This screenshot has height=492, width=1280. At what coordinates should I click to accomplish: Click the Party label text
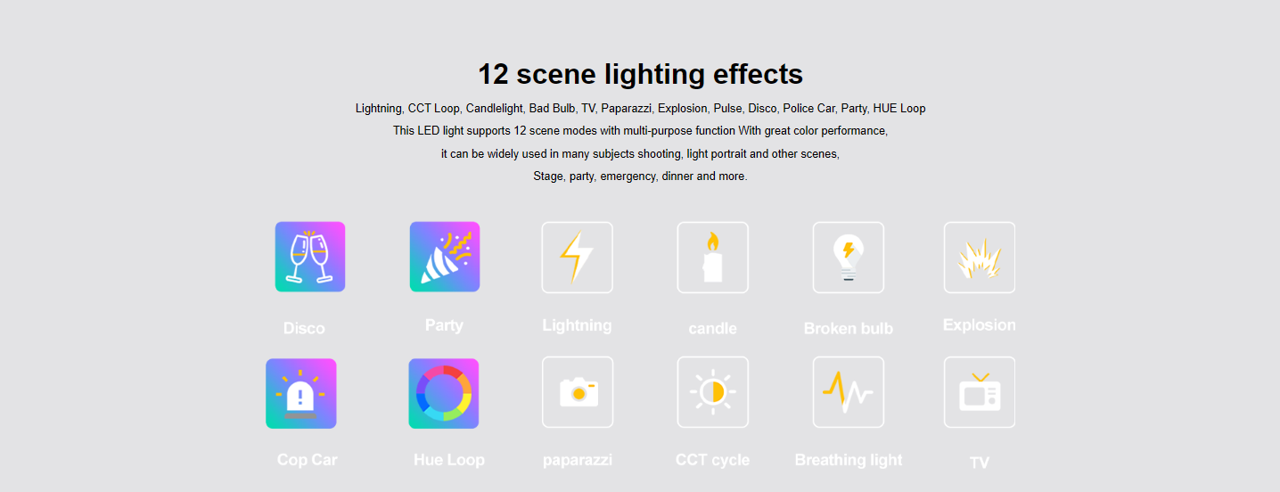pos(444,326)
